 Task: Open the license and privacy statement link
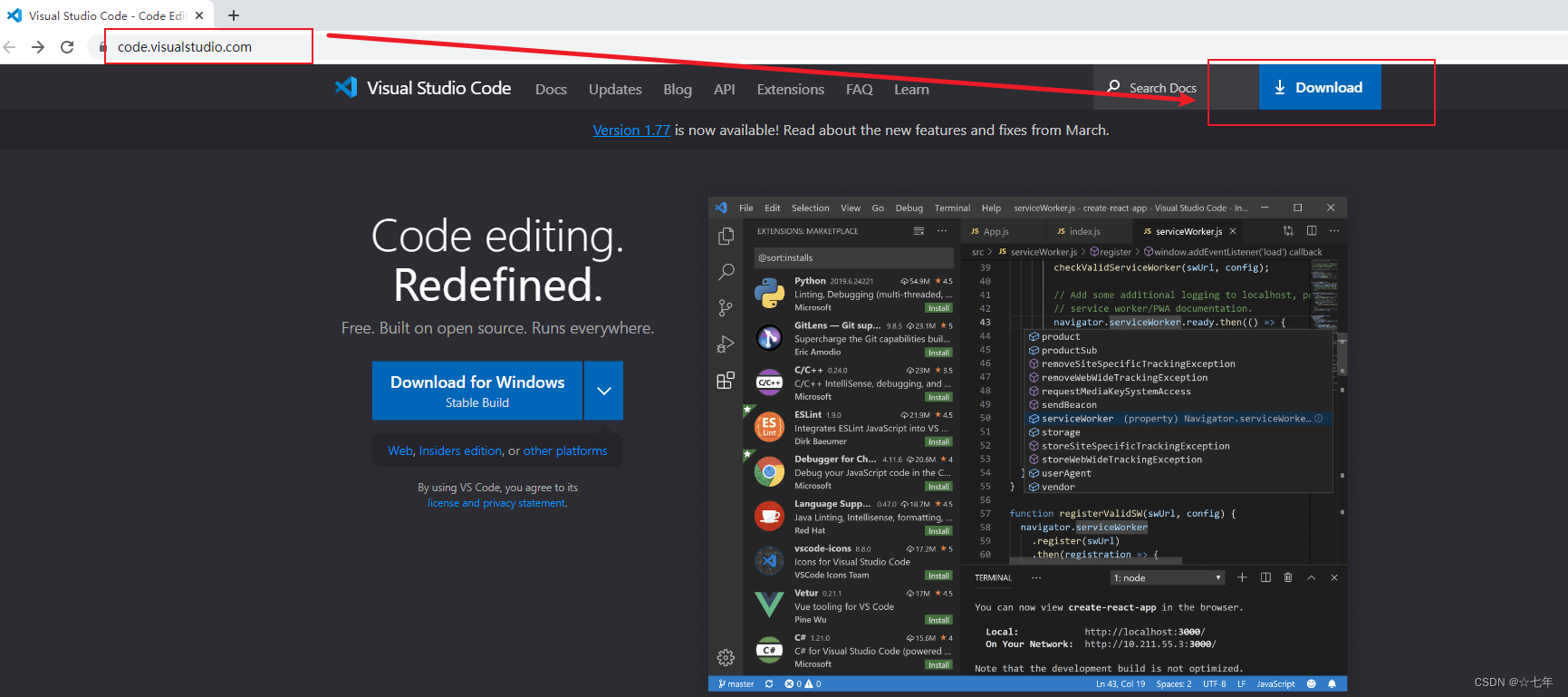[x=497, y=503]
